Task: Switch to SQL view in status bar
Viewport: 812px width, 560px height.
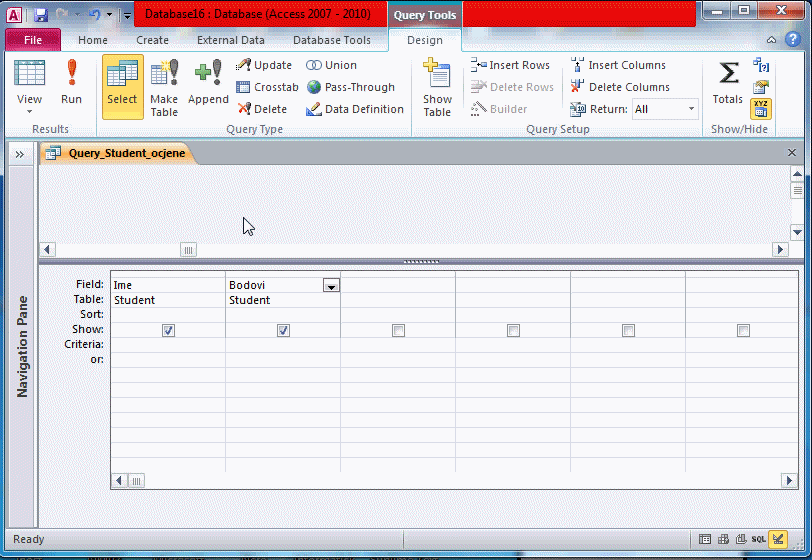Action: [759, 539]
